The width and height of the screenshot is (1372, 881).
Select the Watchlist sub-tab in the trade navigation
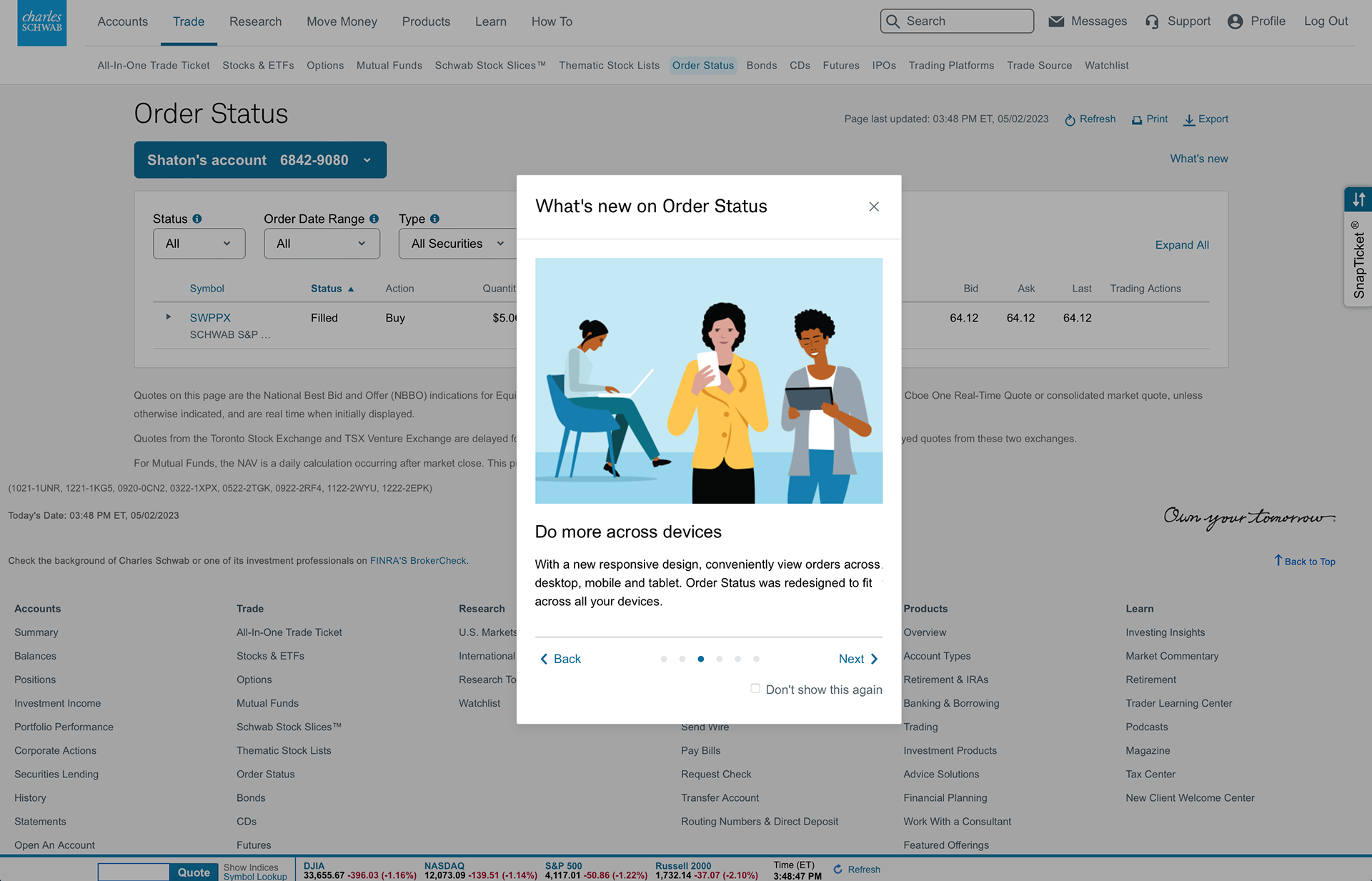[x=1106, y=66]
